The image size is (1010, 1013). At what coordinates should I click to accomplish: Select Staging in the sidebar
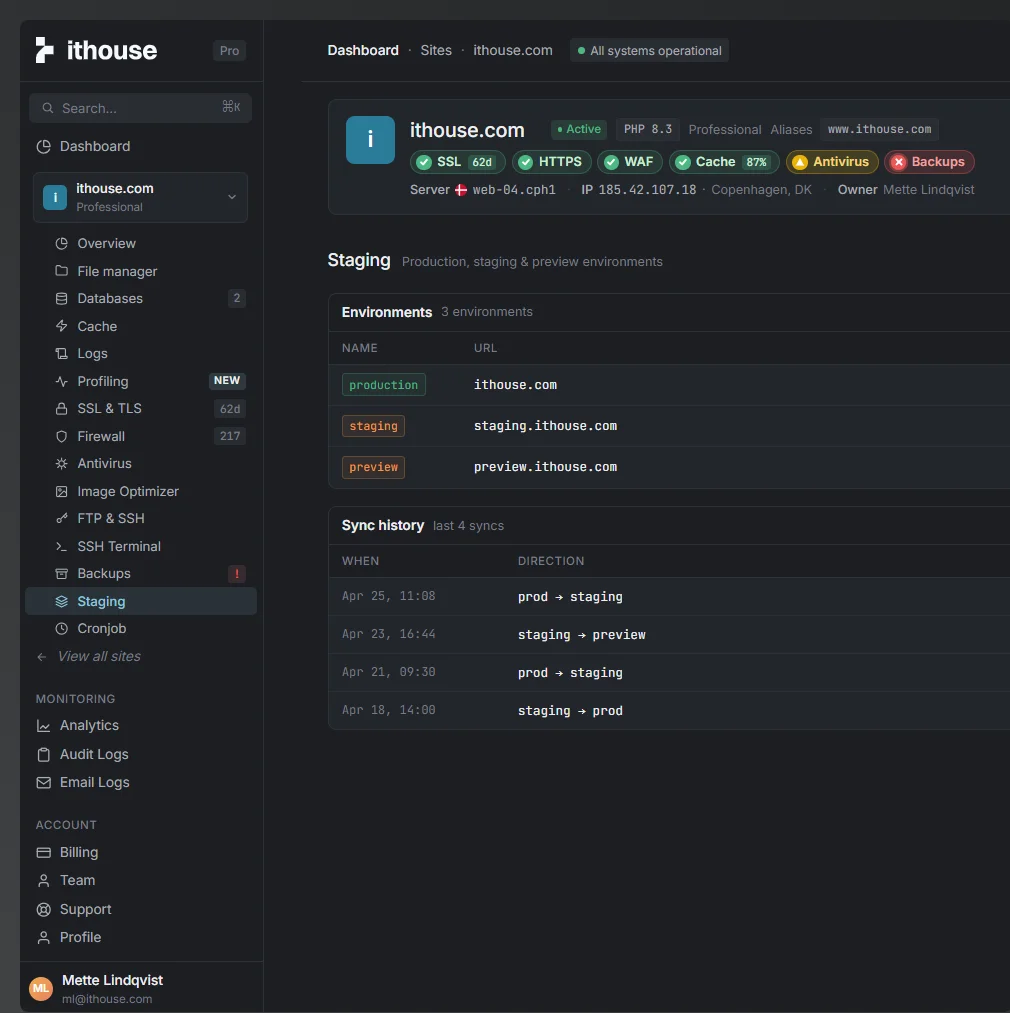pos(140,601)
